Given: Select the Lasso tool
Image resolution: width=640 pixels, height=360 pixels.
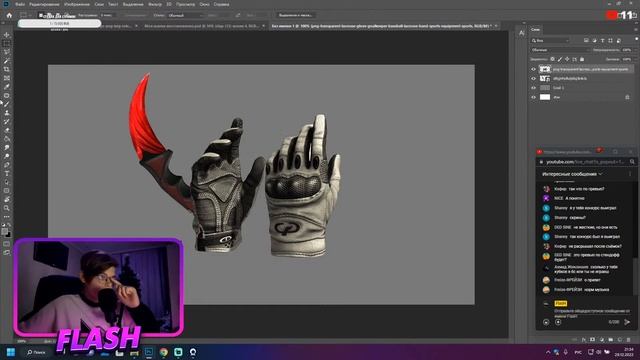Looking at the screenshot, I should tap(7, 52).
